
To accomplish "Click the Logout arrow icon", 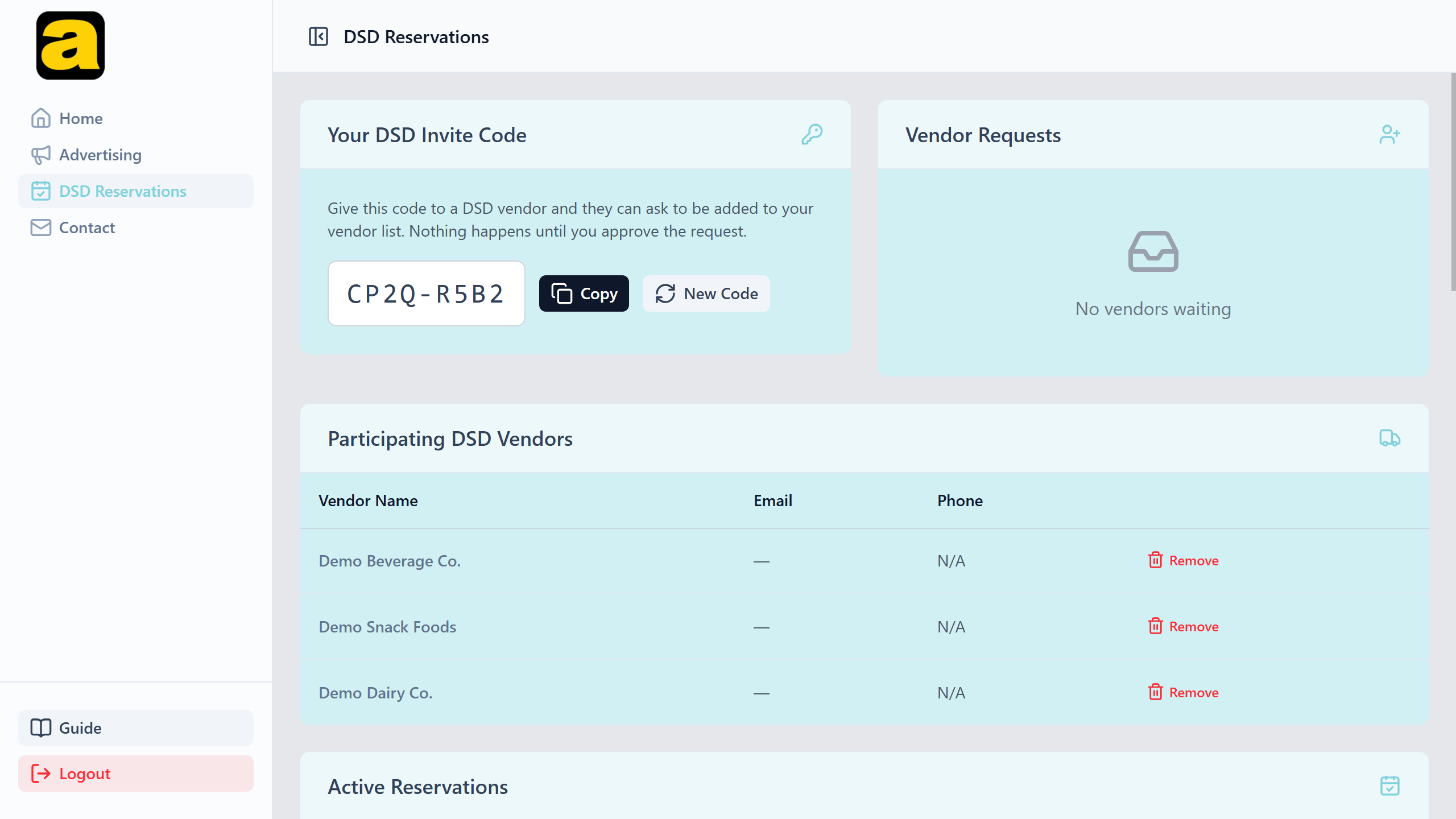I will [x=41, y=773].
